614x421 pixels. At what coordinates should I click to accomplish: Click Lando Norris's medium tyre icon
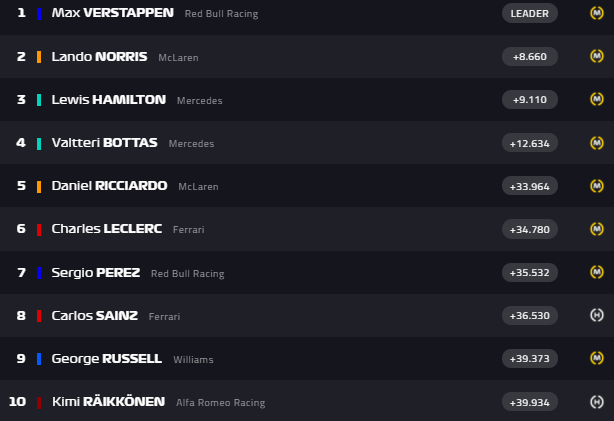coord(597,56)
